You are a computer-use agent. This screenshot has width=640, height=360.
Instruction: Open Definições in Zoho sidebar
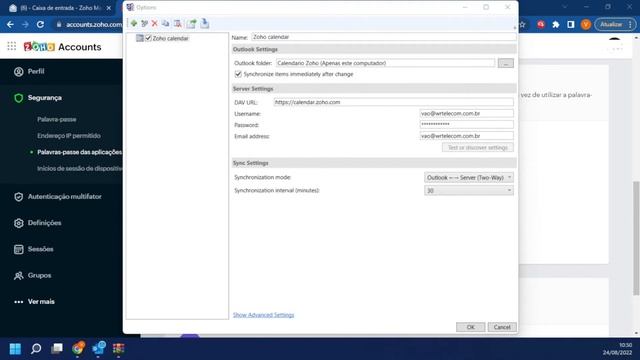coord(44,223)
